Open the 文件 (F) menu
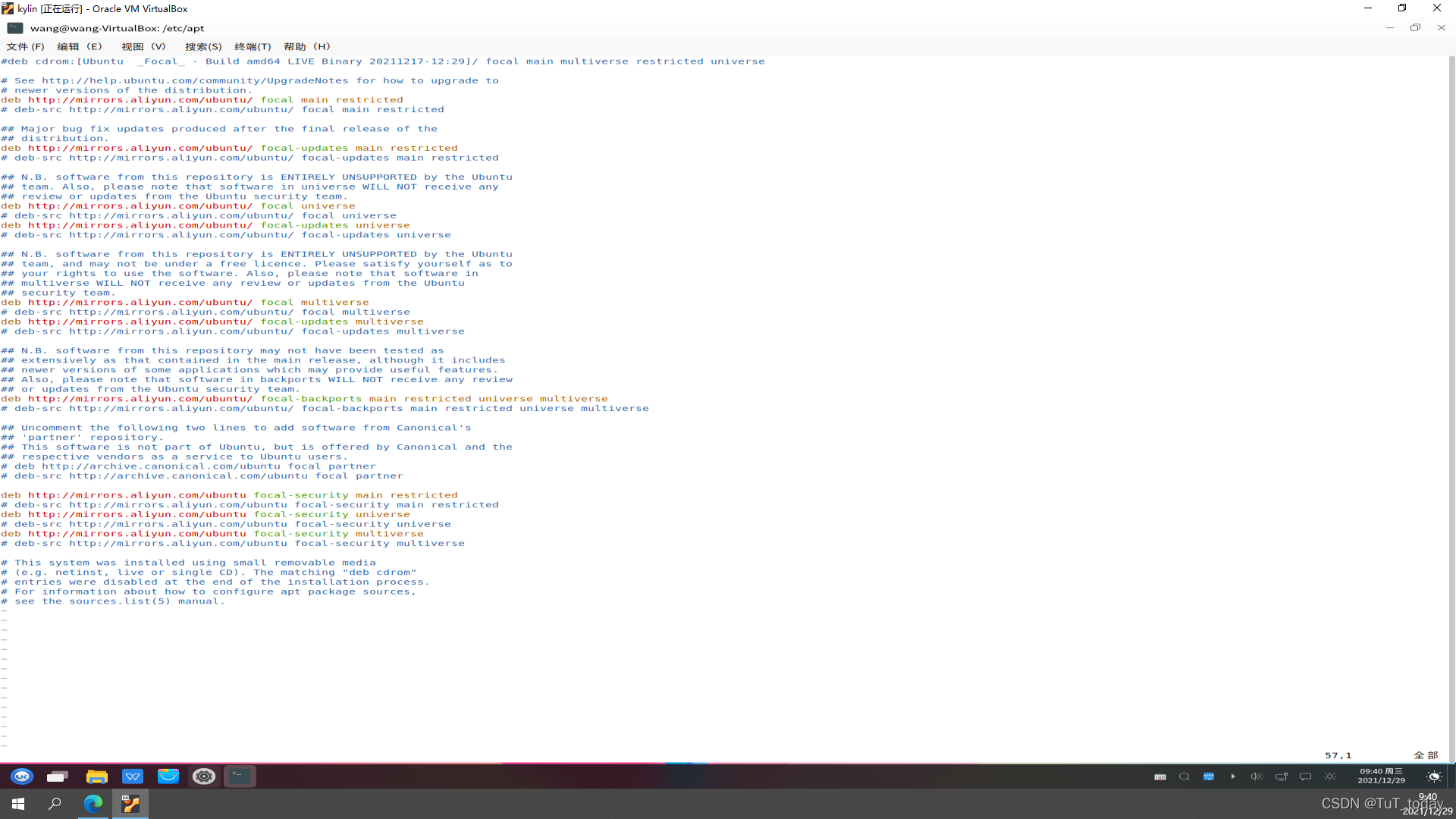Screen dimensions: 1456x819 click(26, 46)
